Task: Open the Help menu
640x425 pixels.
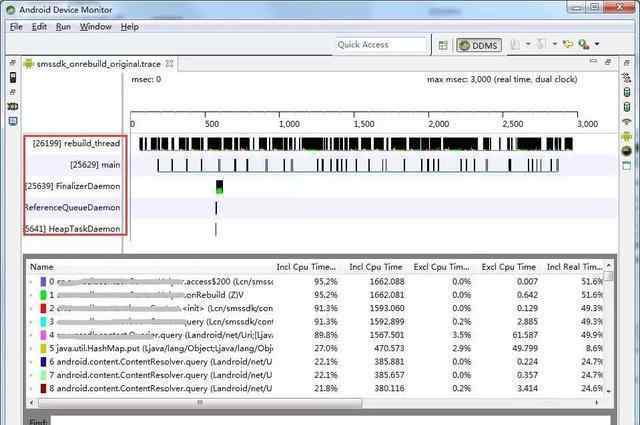Action: click(130, 27)
